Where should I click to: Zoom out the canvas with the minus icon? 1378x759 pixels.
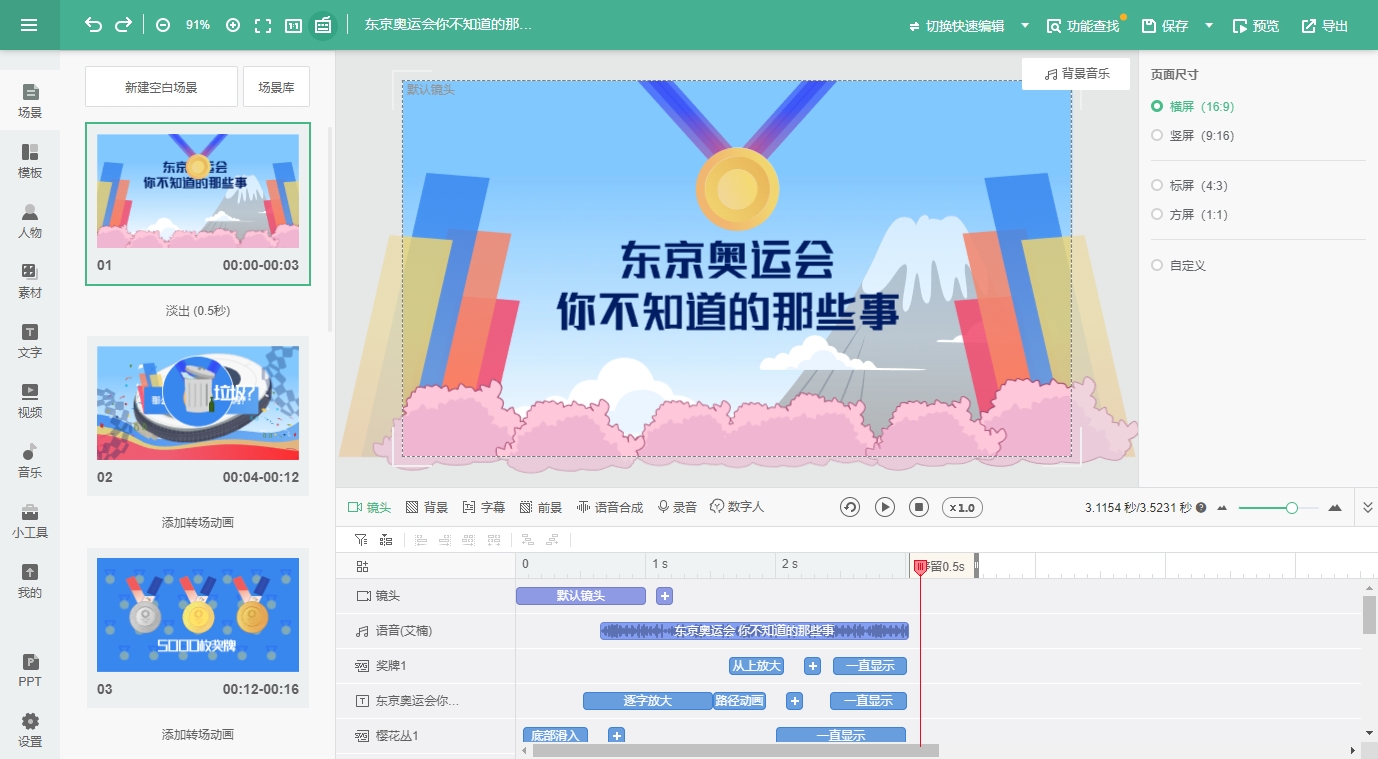click(x=163, y=25)
